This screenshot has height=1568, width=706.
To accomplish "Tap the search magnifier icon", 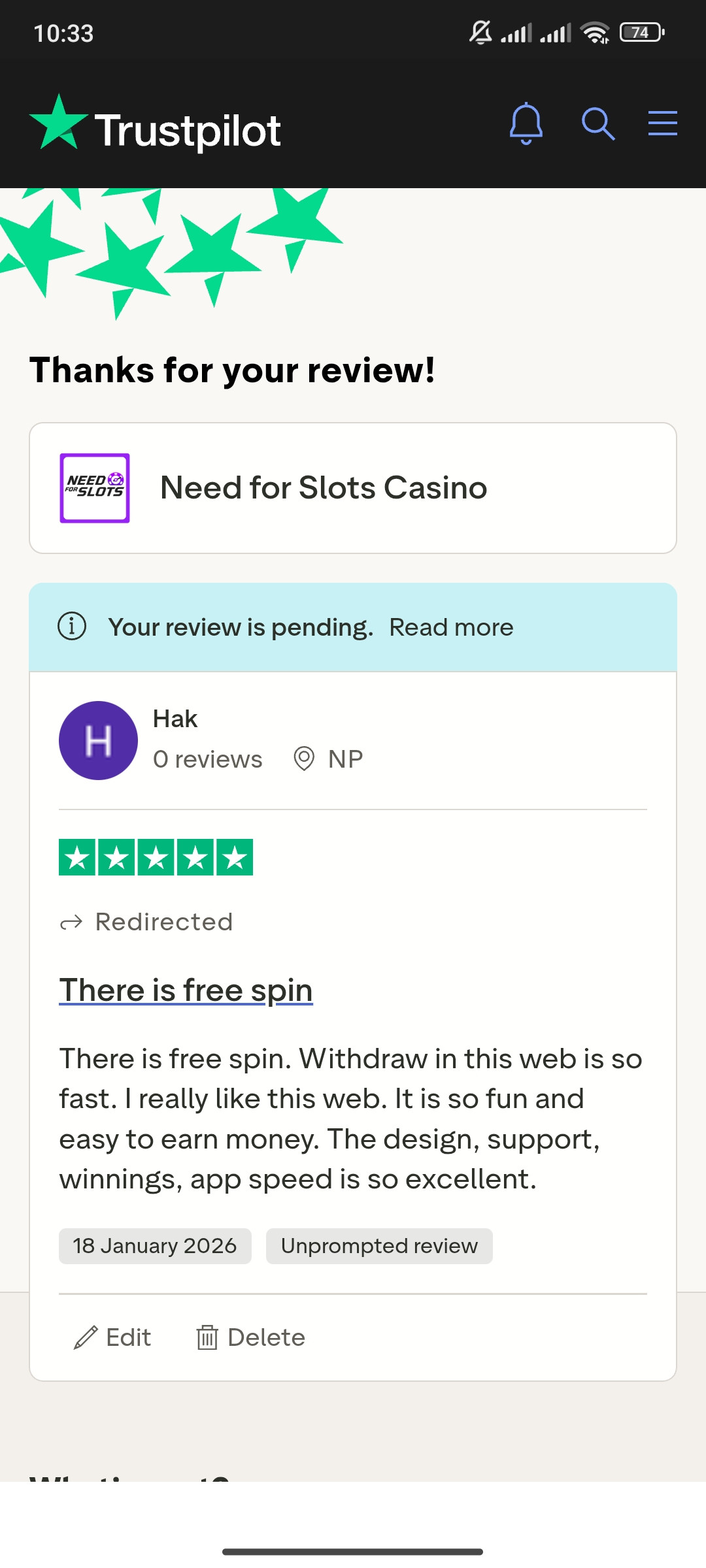I will point(597,123).
